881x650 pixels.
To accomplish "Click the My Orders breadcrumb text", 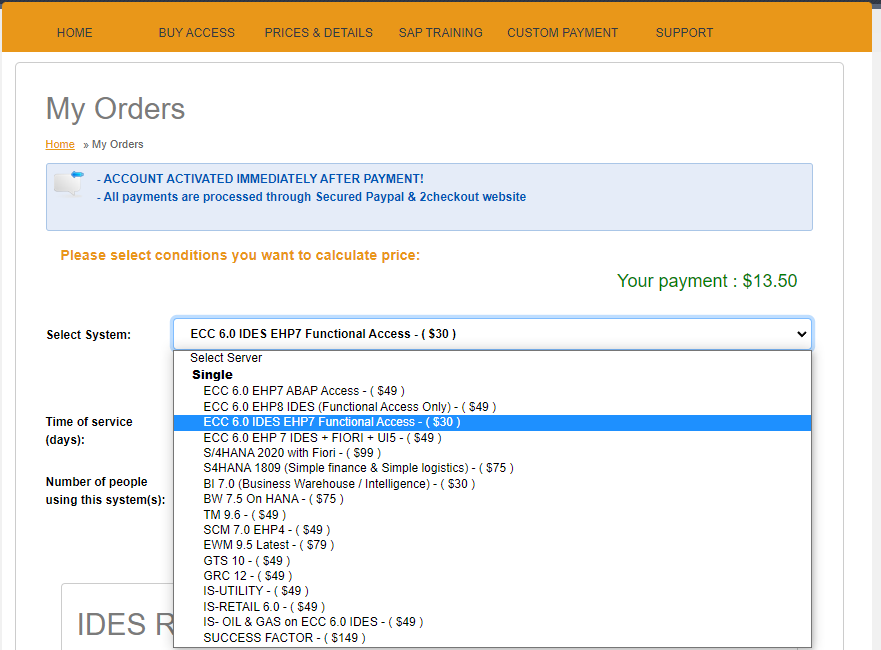I will coord(117,144).
